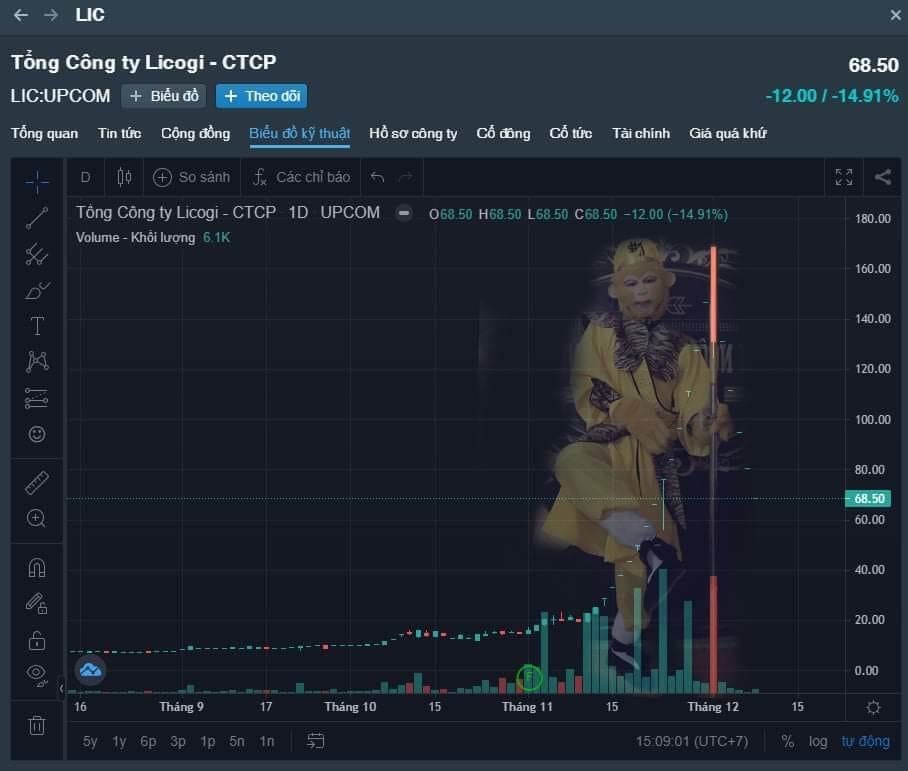Select the ruler measure tool

[x=36, y=483]
